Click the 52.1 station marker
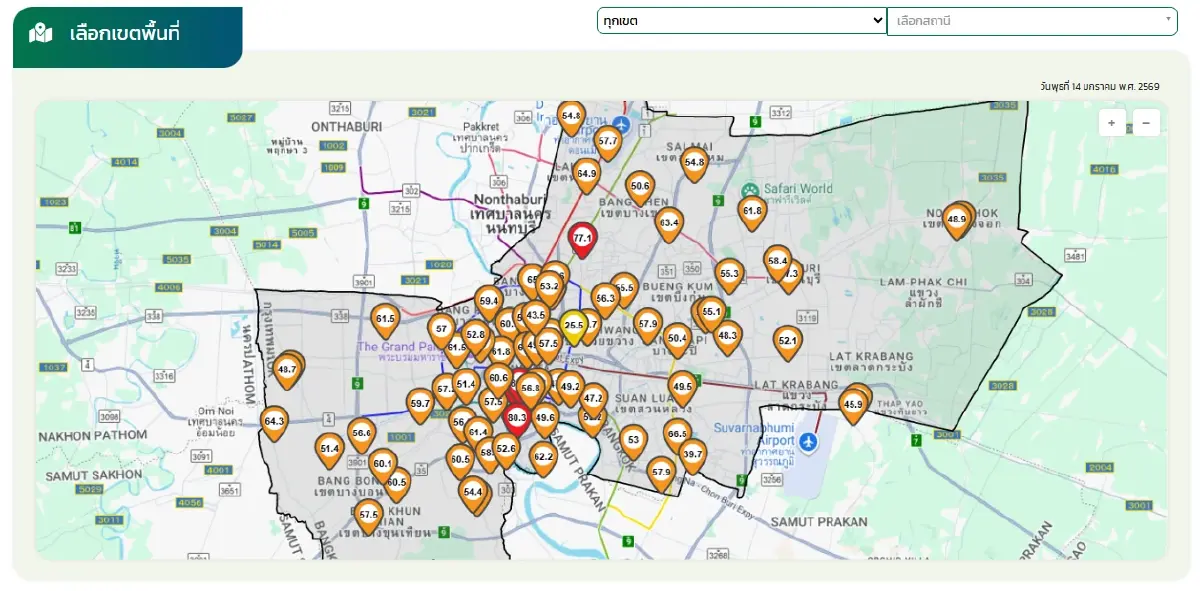Screen dimensions: 1200x591 coord(787,342)
